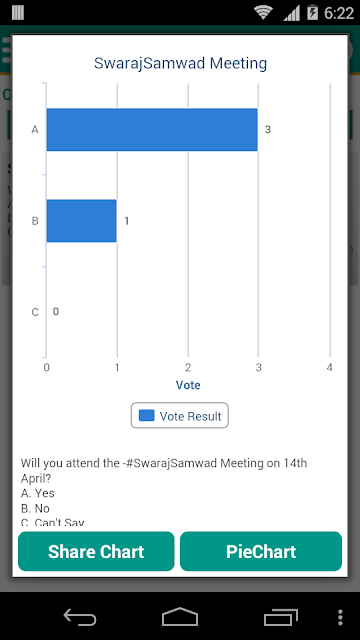Open the recent apps navigation icon
360x640 pixels.
[x=280, y=617]
